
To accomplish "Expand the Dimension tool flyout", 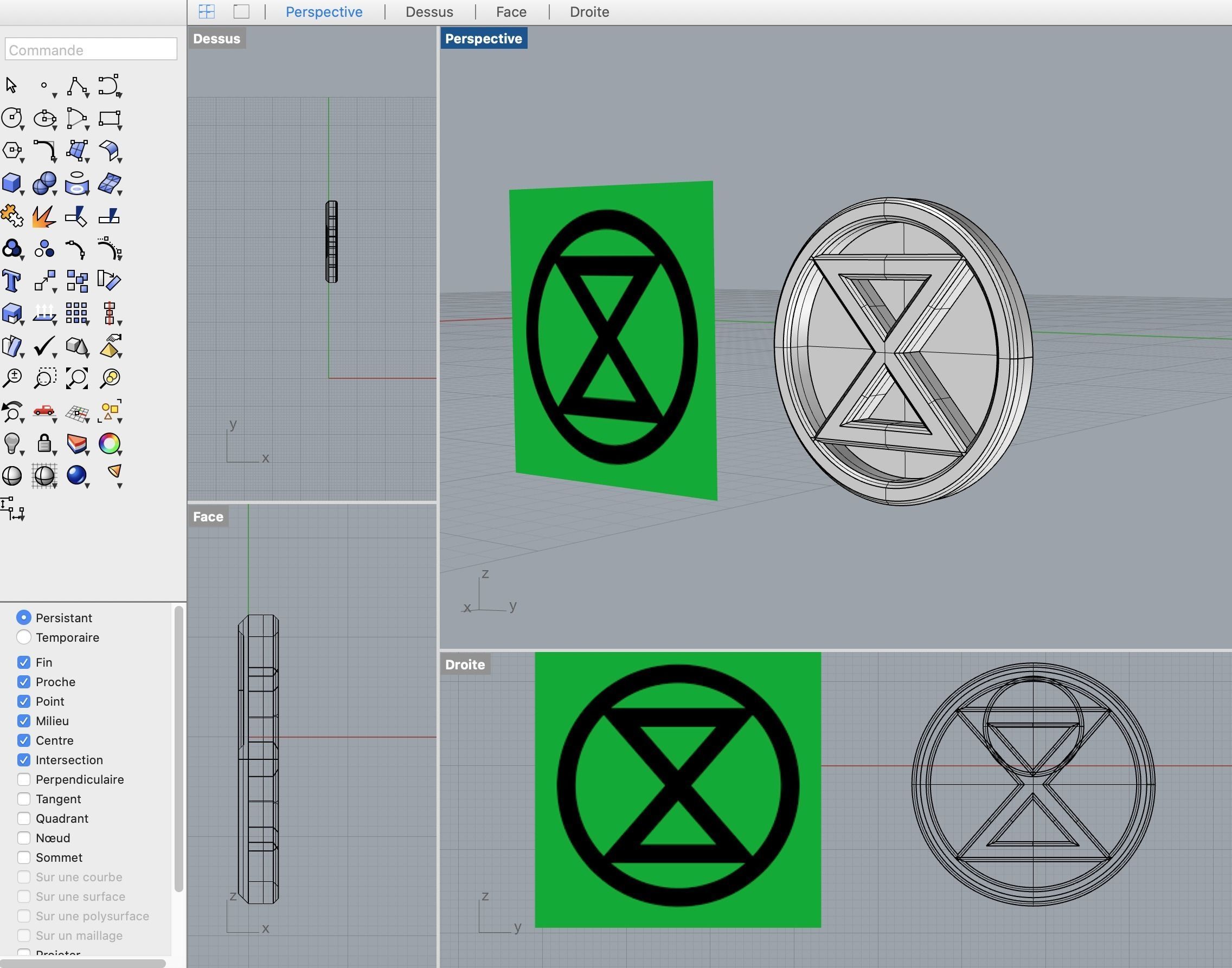I will (22, 518).
